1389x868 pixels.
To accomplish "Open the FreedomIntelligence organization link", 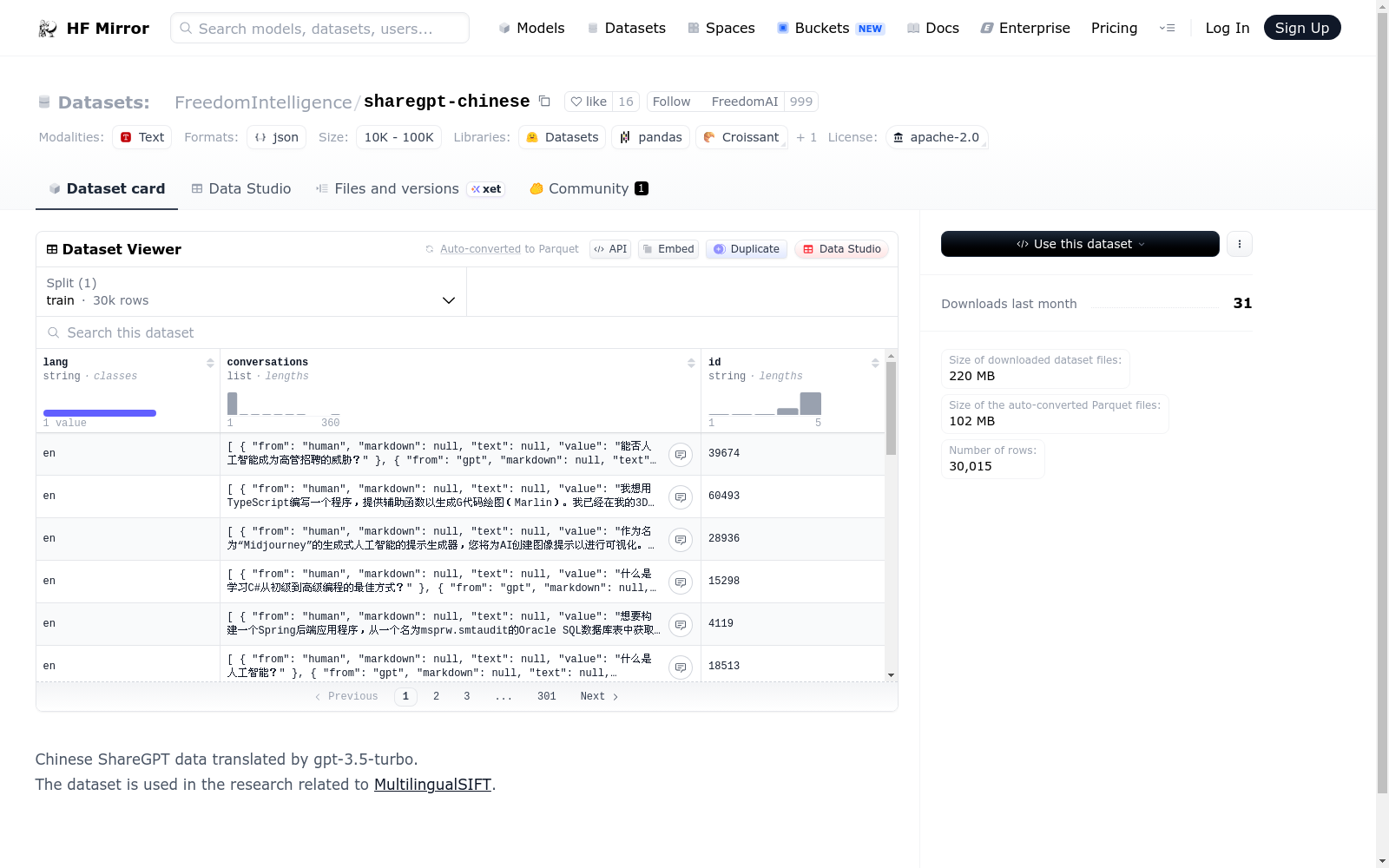I will point(263,102).
